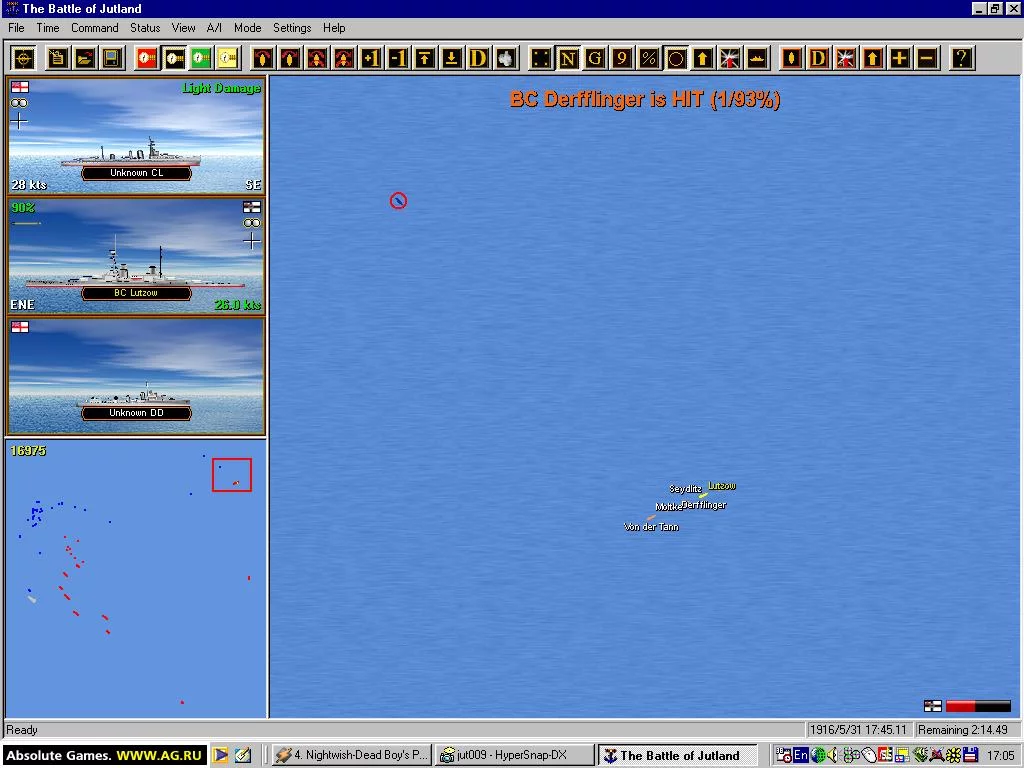
Task: Click the plus zoom-in toolbar icon
Action: click(x=899, y=59)
